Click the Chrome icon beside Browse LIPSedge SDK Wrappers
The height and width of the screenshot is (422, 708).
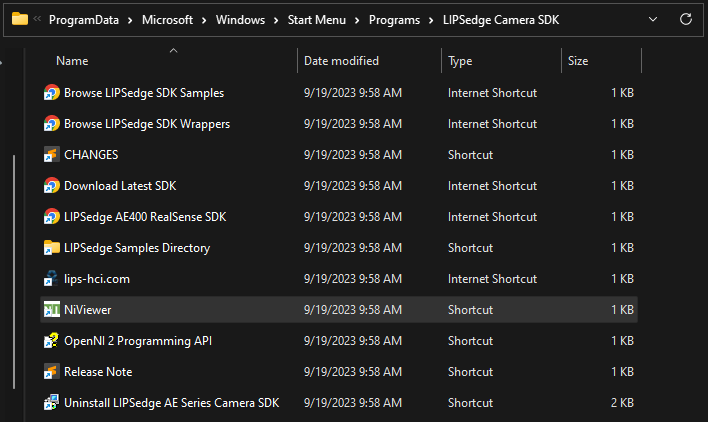(51, 124)
